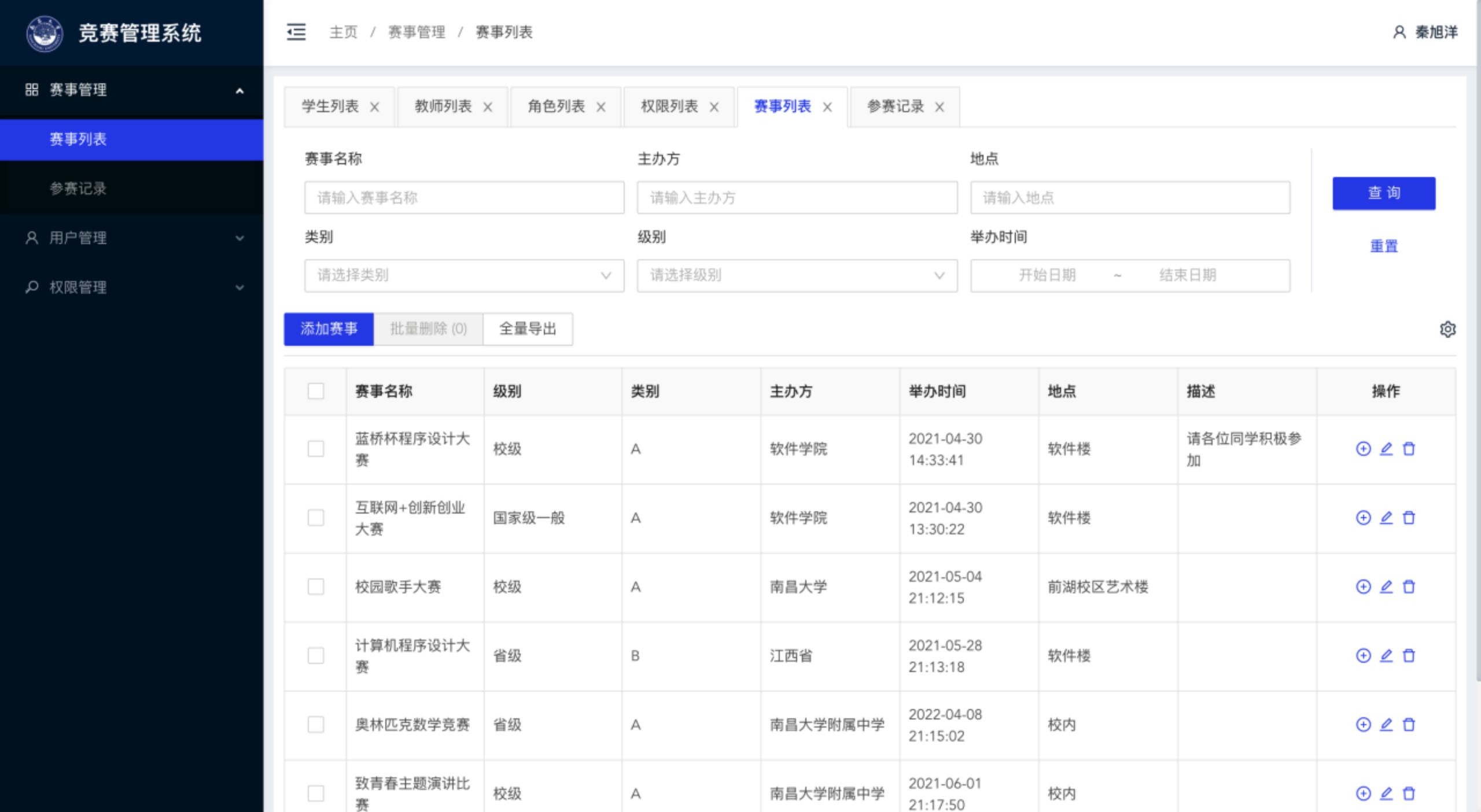Select checkbox for 校园歌手大赛 row
Screen dimensions: 1481x812
(316, 586)
